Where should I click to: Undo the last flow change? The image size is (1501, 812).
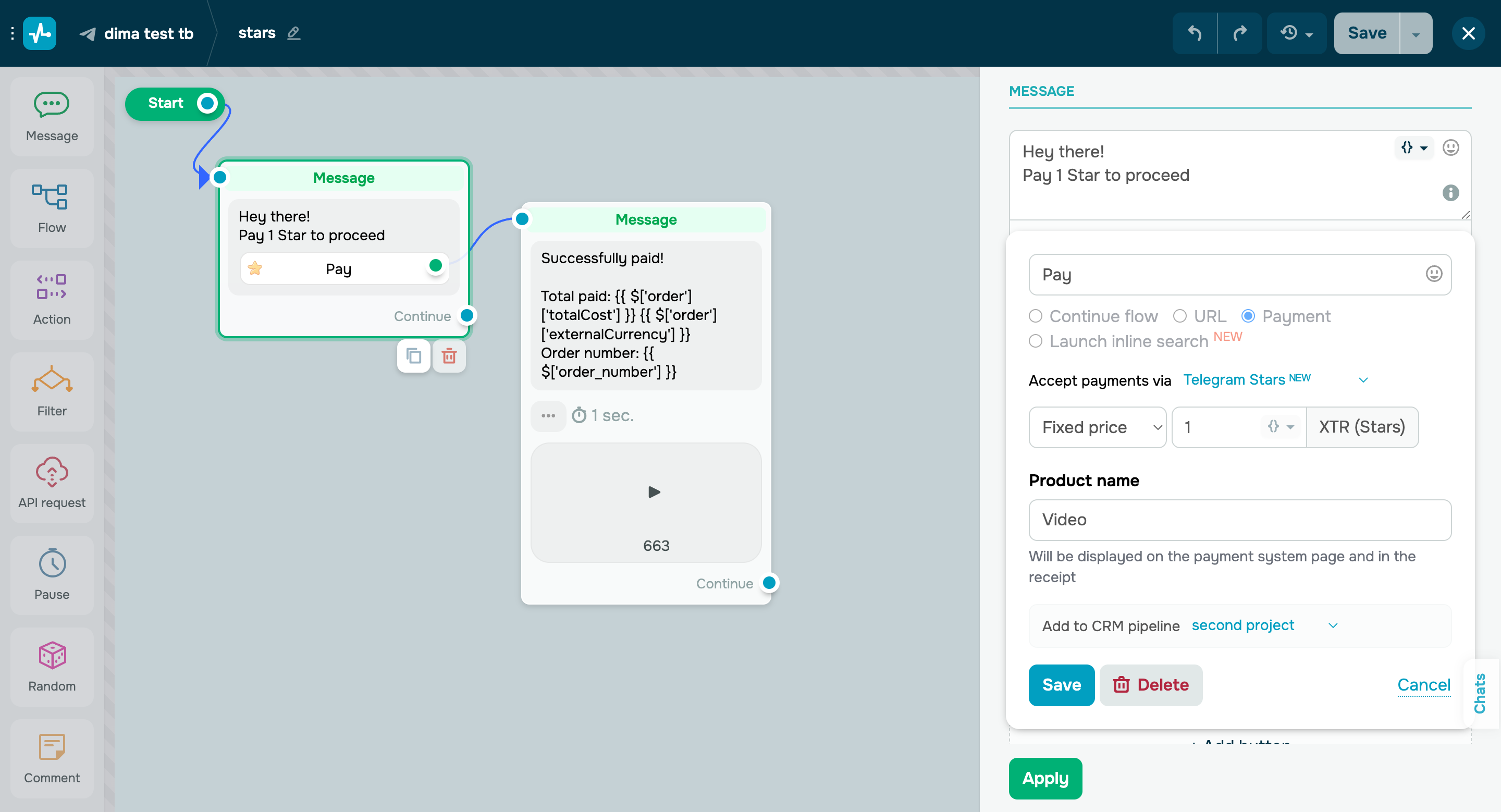[x=1195, y=33]
